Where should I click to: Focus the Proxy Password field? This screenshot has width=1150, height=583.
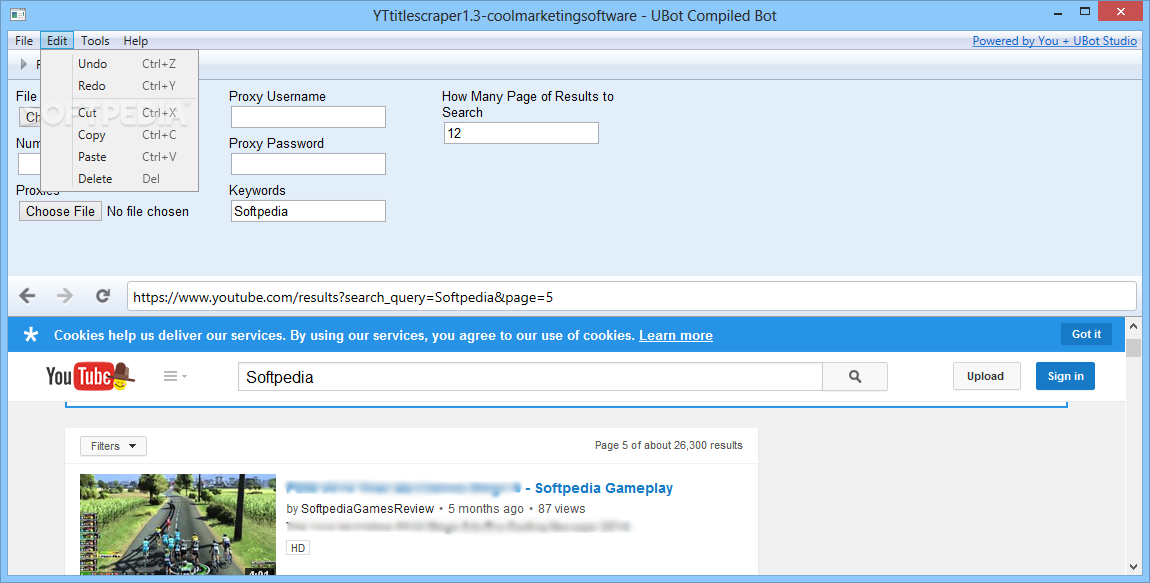coord(308,164)
